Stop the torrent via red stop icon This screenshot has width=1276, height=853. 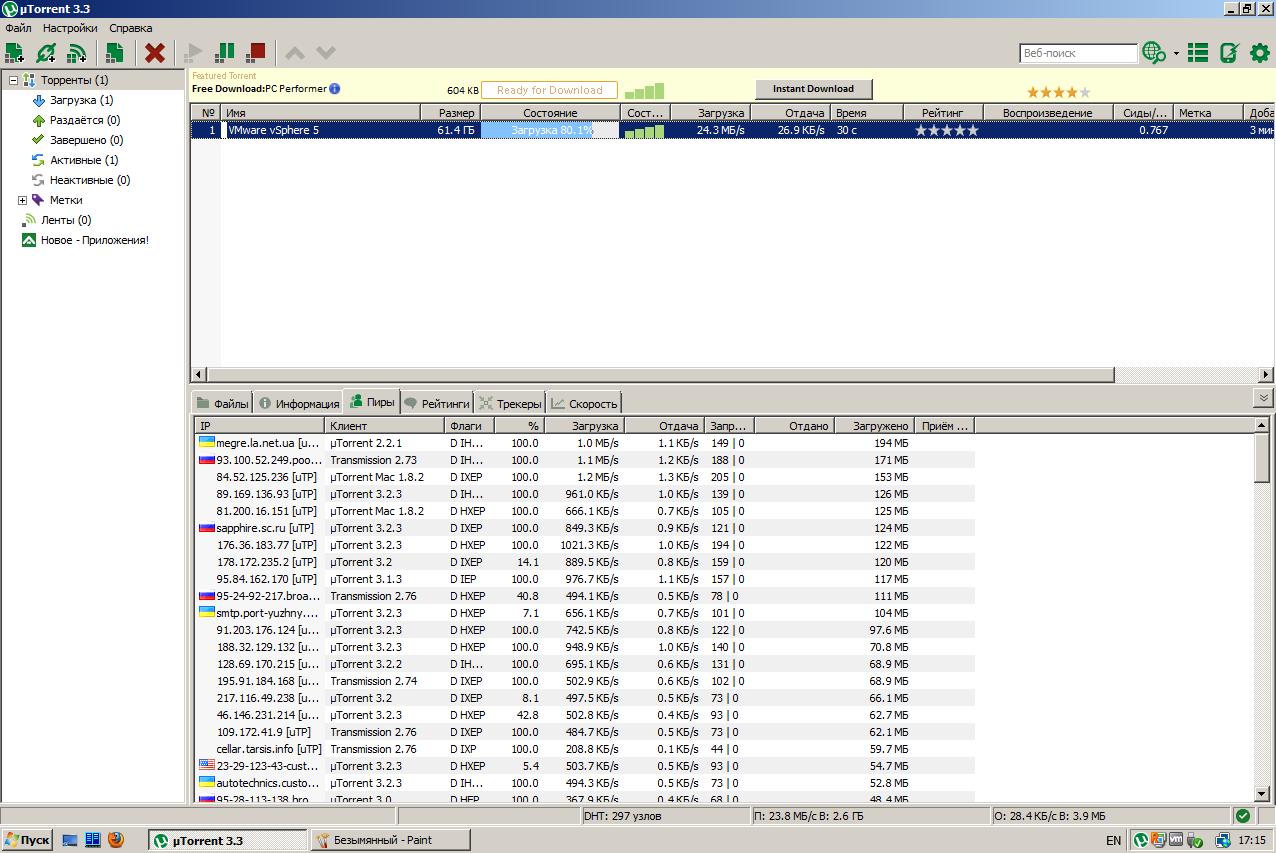257,53
